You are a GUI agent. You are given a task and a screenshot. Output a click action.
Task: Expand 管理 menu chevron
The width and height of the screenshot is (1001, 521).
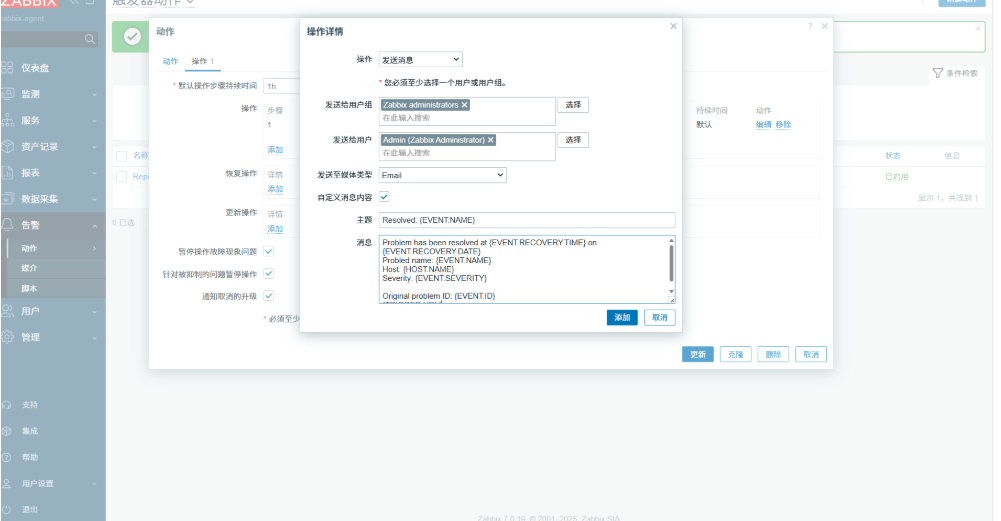(94, 338)
